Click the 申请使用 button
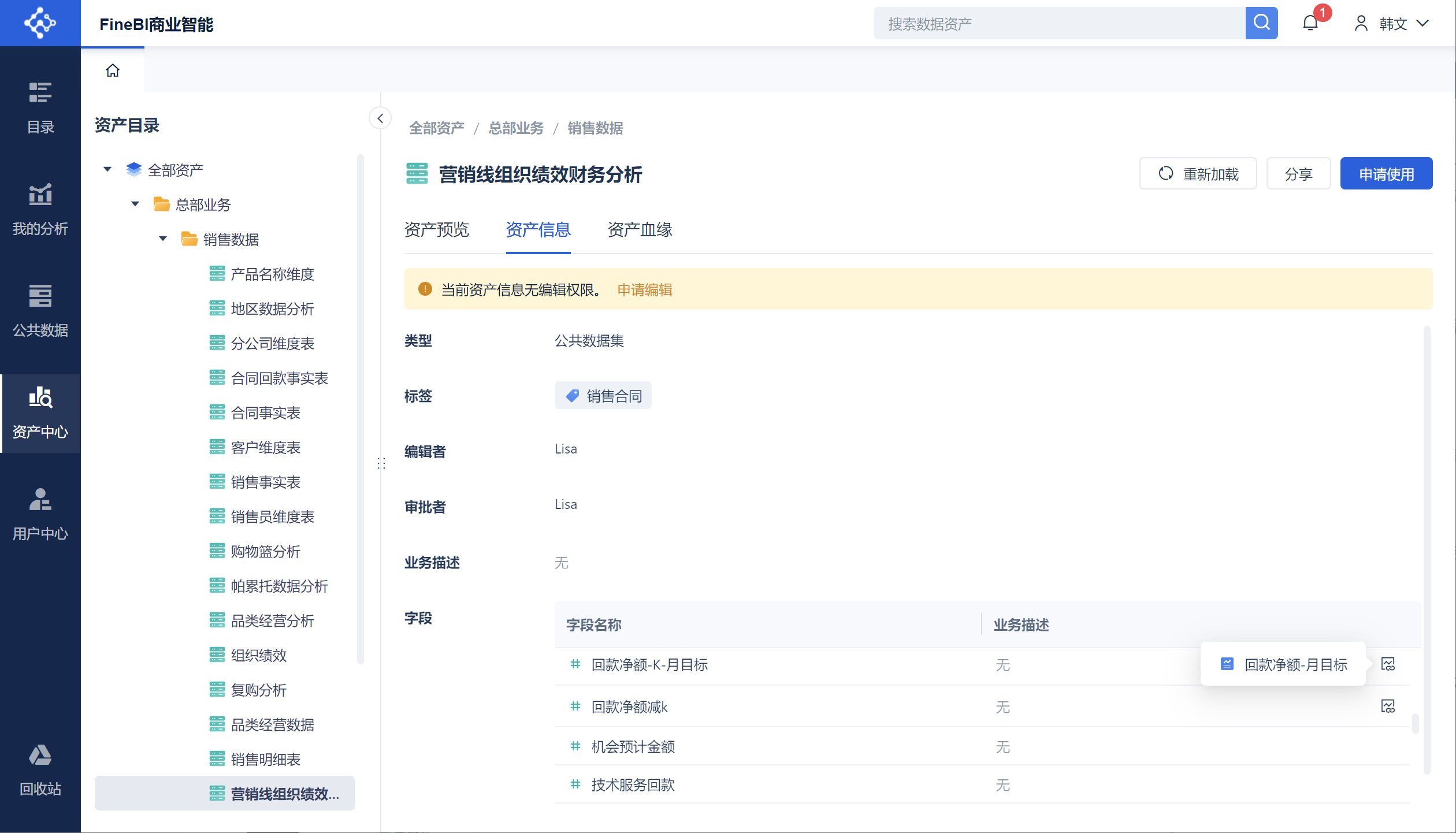This screenshot has height=833, width=1456. pyautogui.click(x=1386, y=173)
